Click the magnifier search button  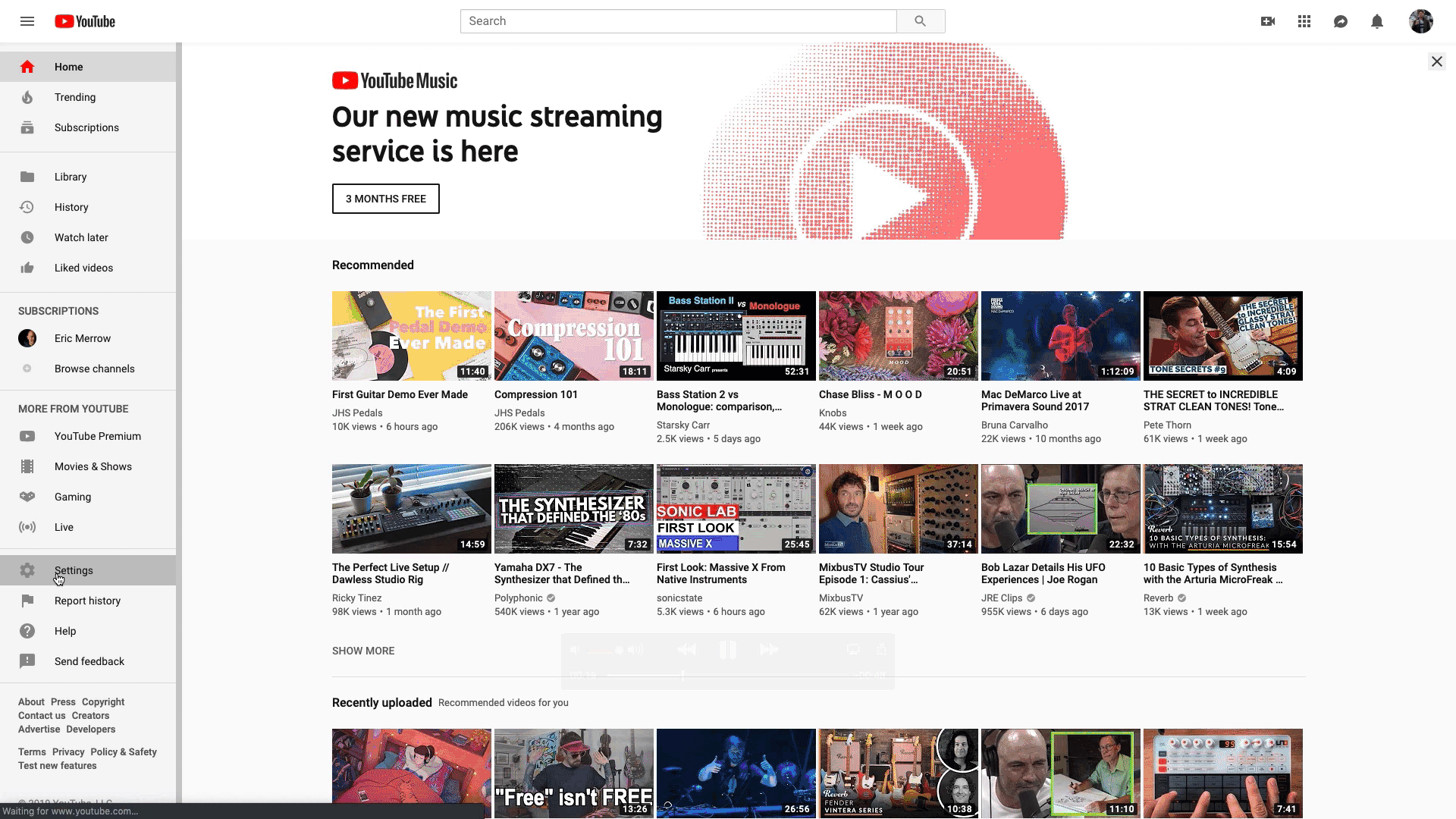pyautogui.click(x=920, y=21)
